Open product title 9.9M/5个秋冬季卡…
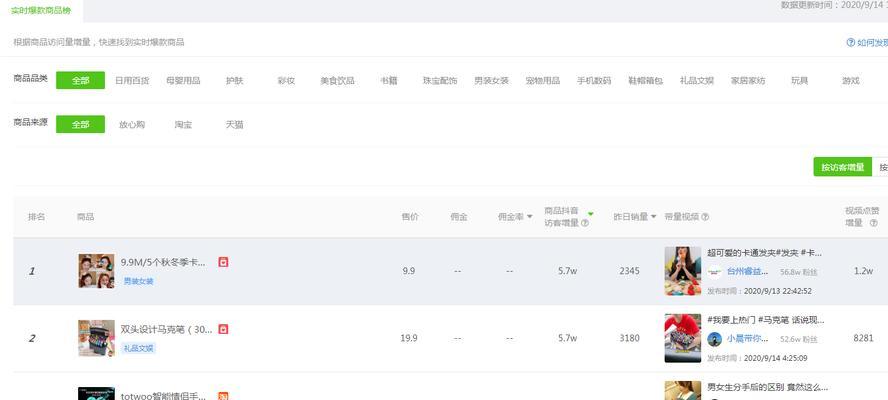Viewport: 888px width, 400px height. tap(163, 262)
